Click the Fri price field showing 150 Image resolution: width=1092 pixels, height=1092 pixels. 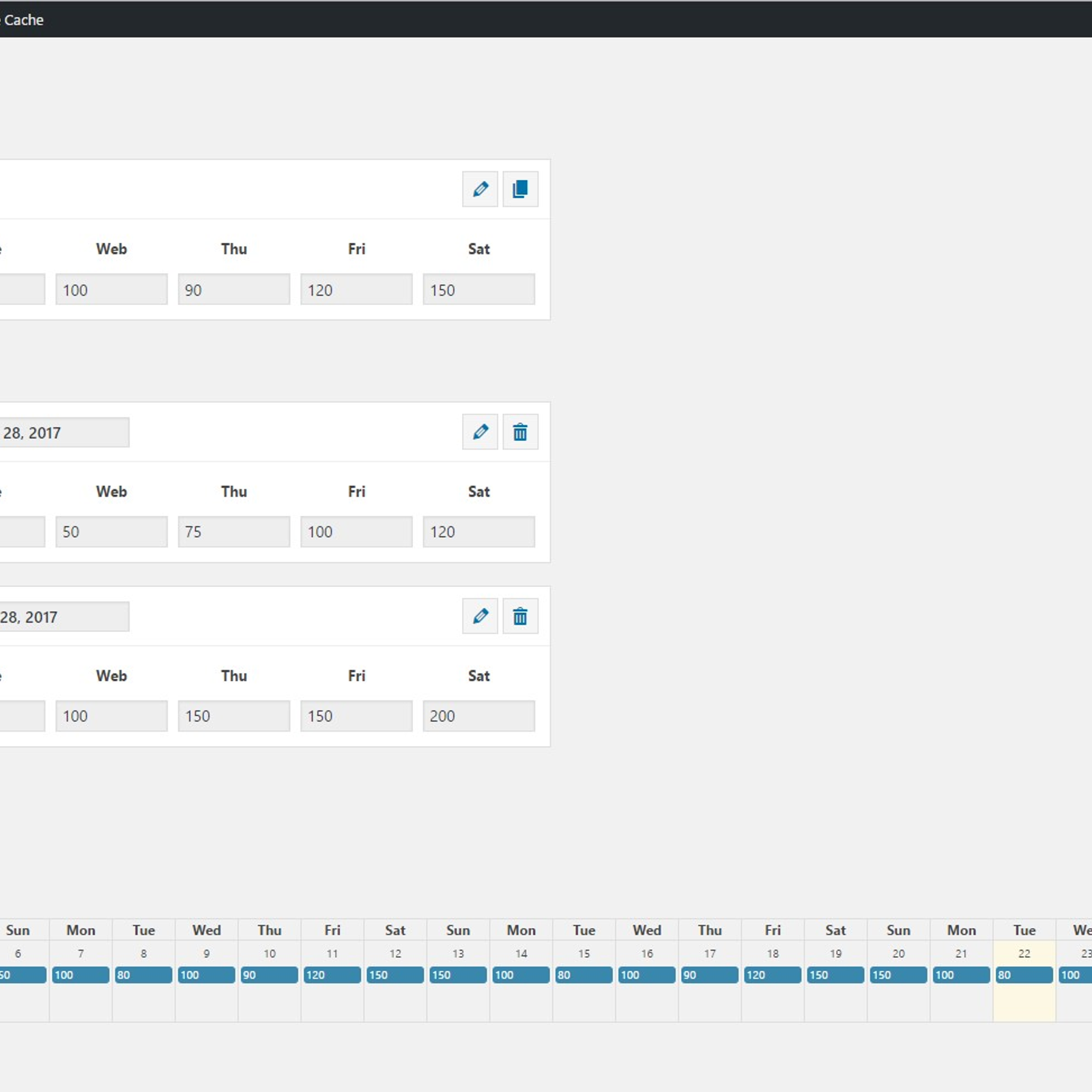pyautogui.click(x=356, y=716)
